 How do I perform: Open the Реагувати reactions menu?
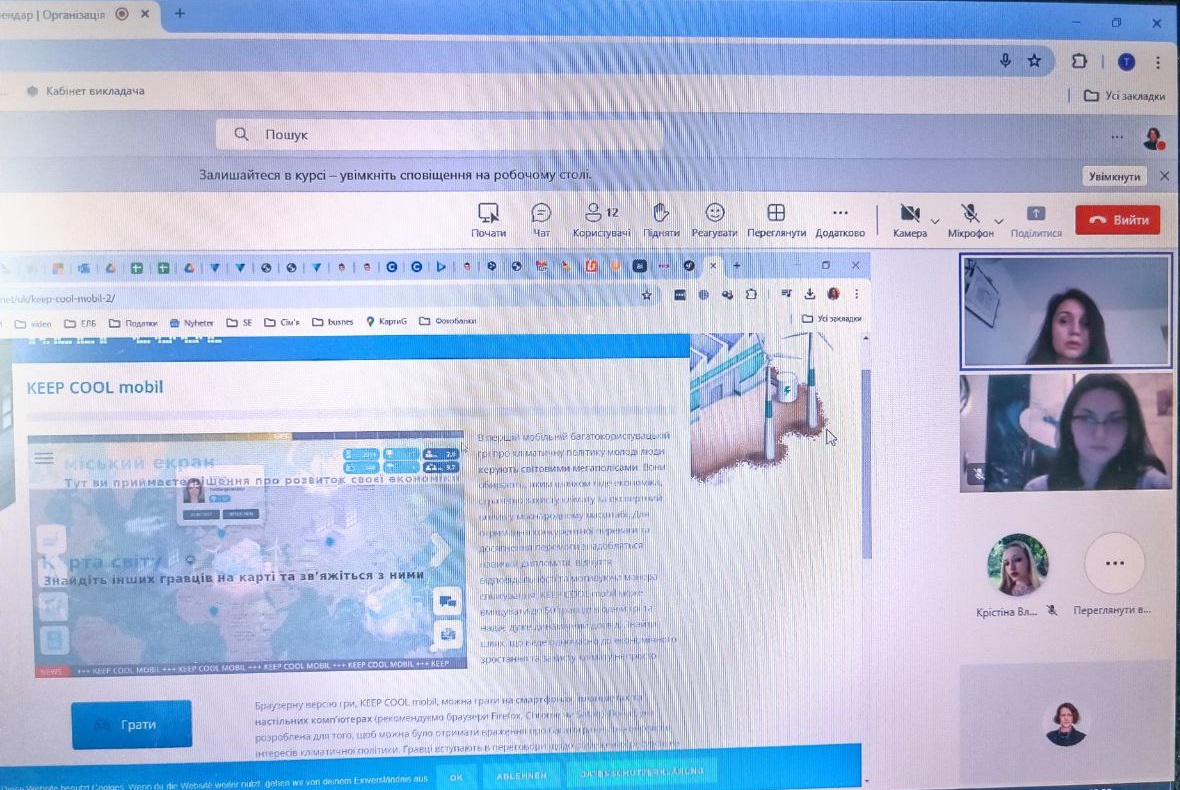tap(714, 220)
